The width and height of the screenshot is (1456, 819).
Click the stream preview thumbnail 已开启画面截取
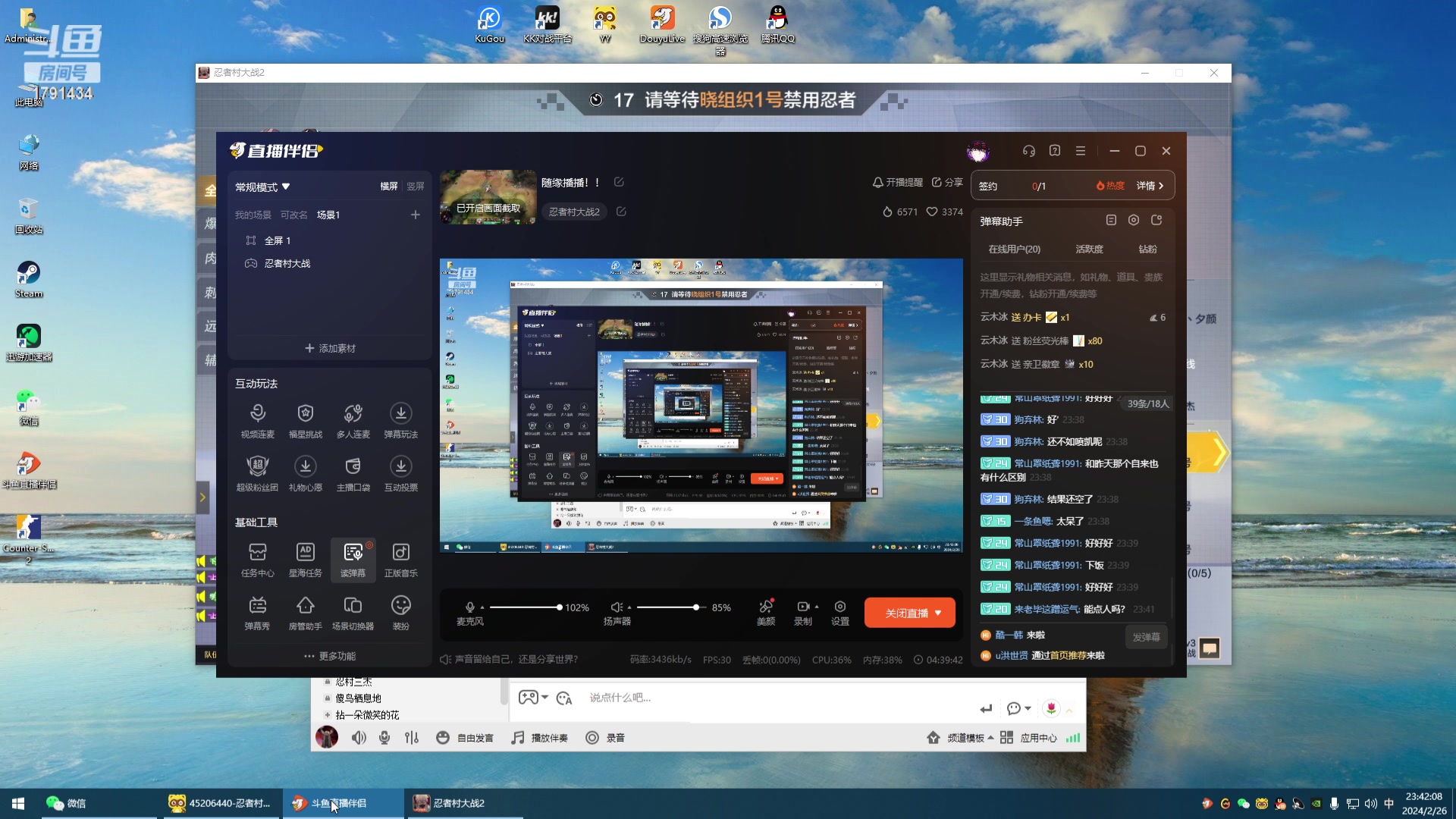488,197
